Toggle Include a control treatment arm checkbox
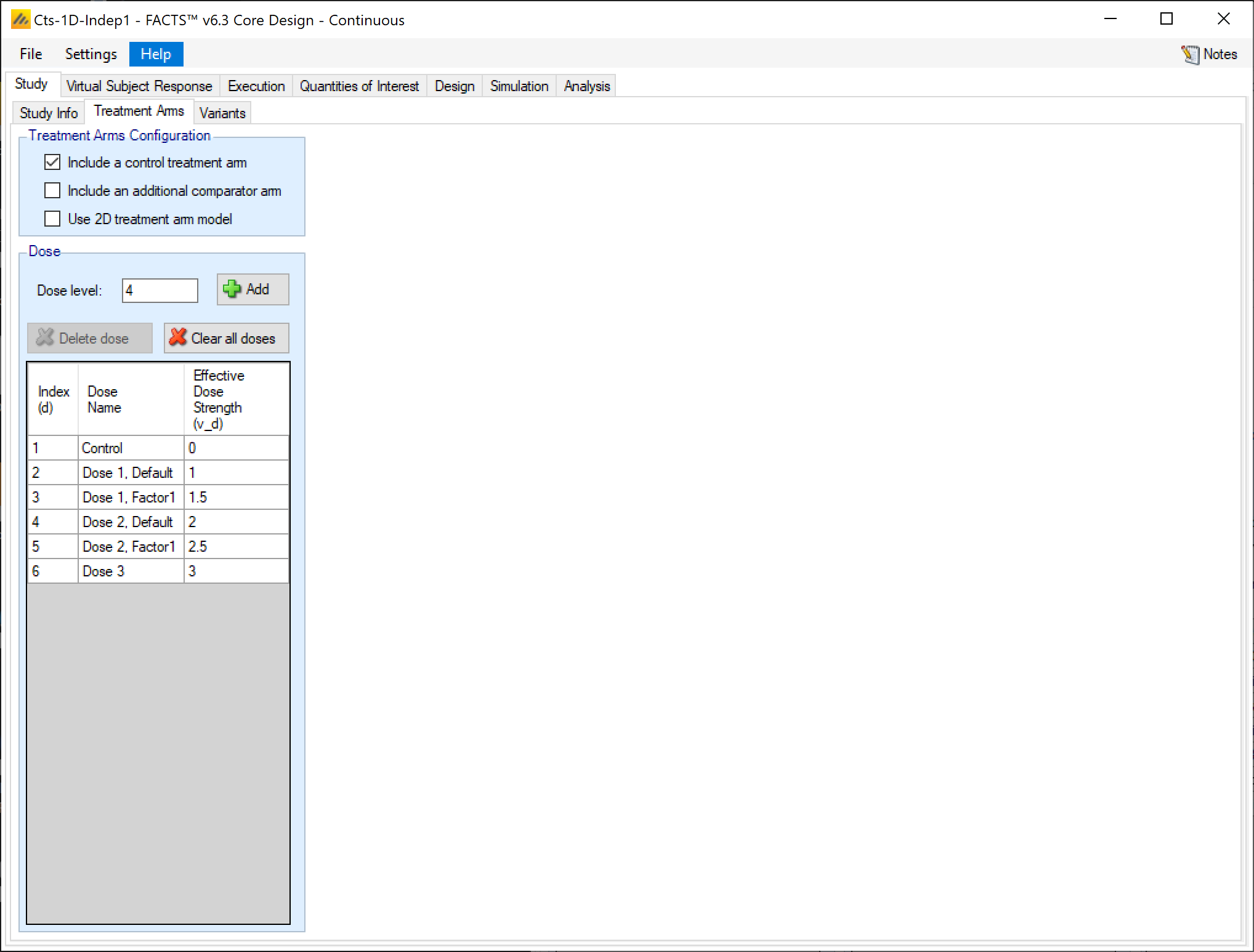The image size is (1254, 952). point(52,163)
